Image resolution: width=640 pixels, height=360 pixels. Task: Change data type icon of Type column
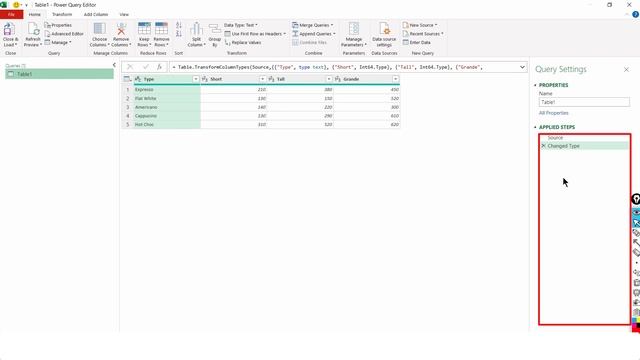pyautogui.click(x=138, y=79)
